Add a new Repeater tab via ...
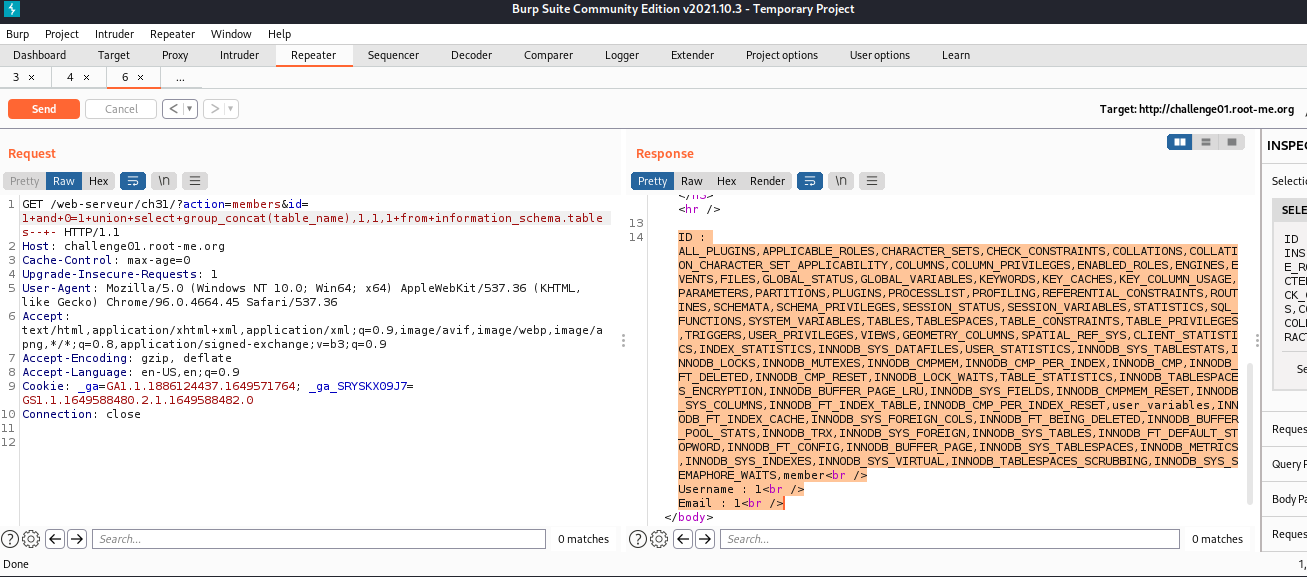 [180, 77]
